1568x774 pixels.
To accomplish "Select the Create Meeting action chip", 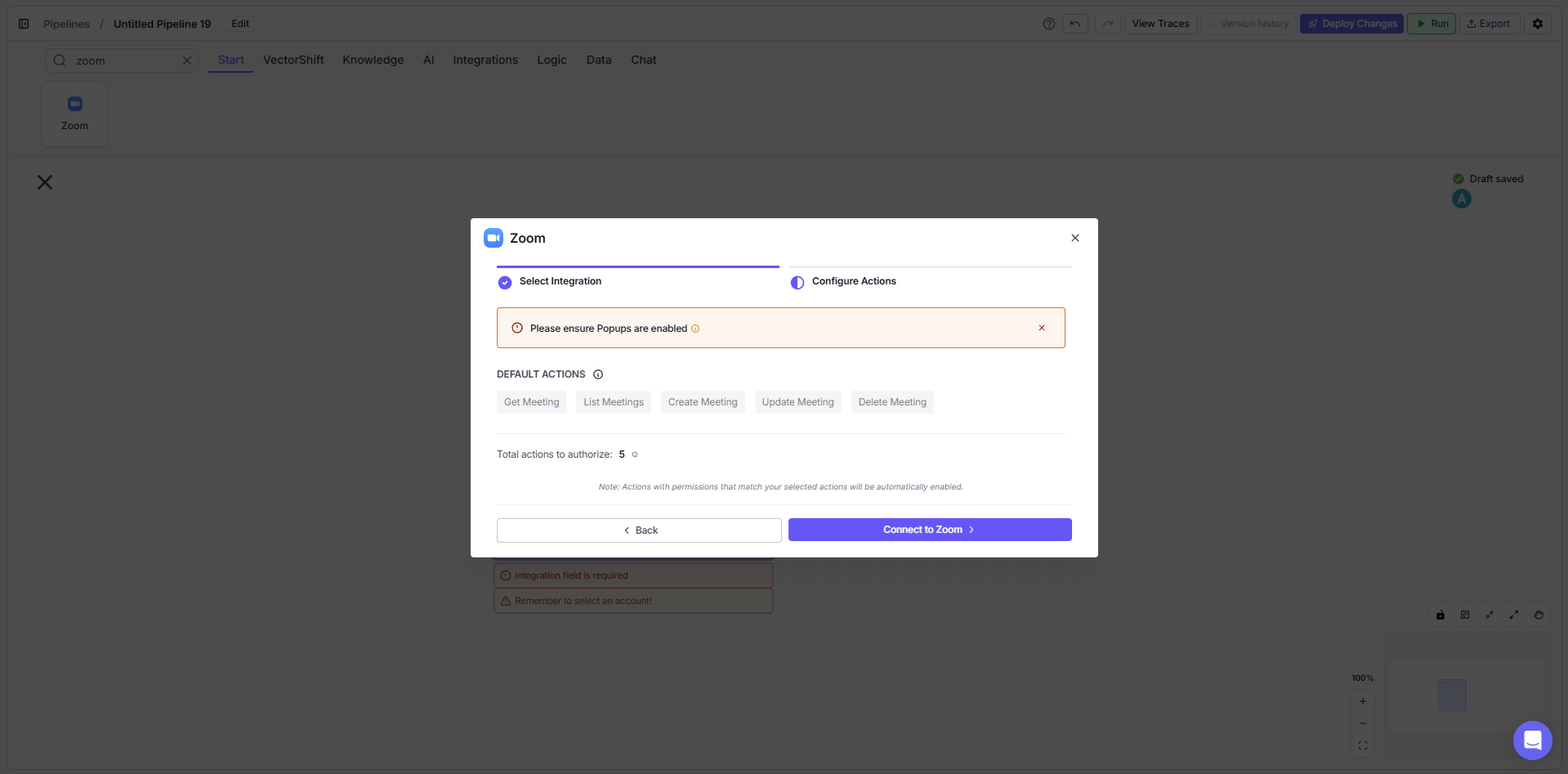I will pos(703,402).
